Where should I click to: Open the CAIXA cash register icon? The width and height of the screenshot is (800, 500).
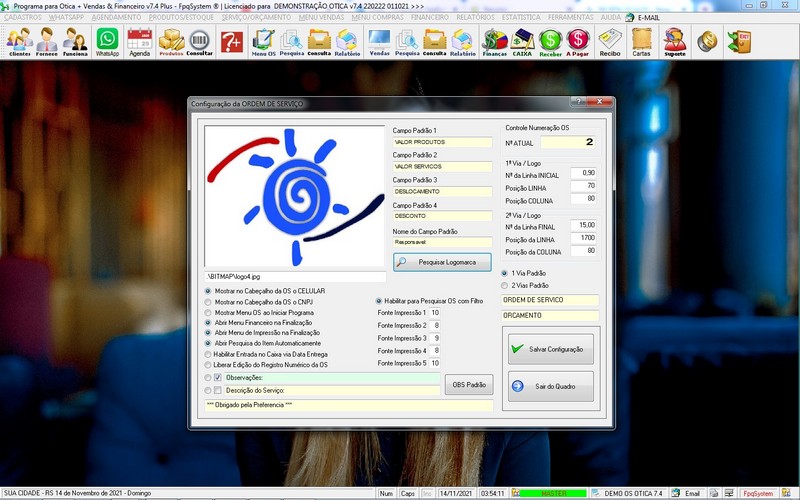click(x=521, y=41)
